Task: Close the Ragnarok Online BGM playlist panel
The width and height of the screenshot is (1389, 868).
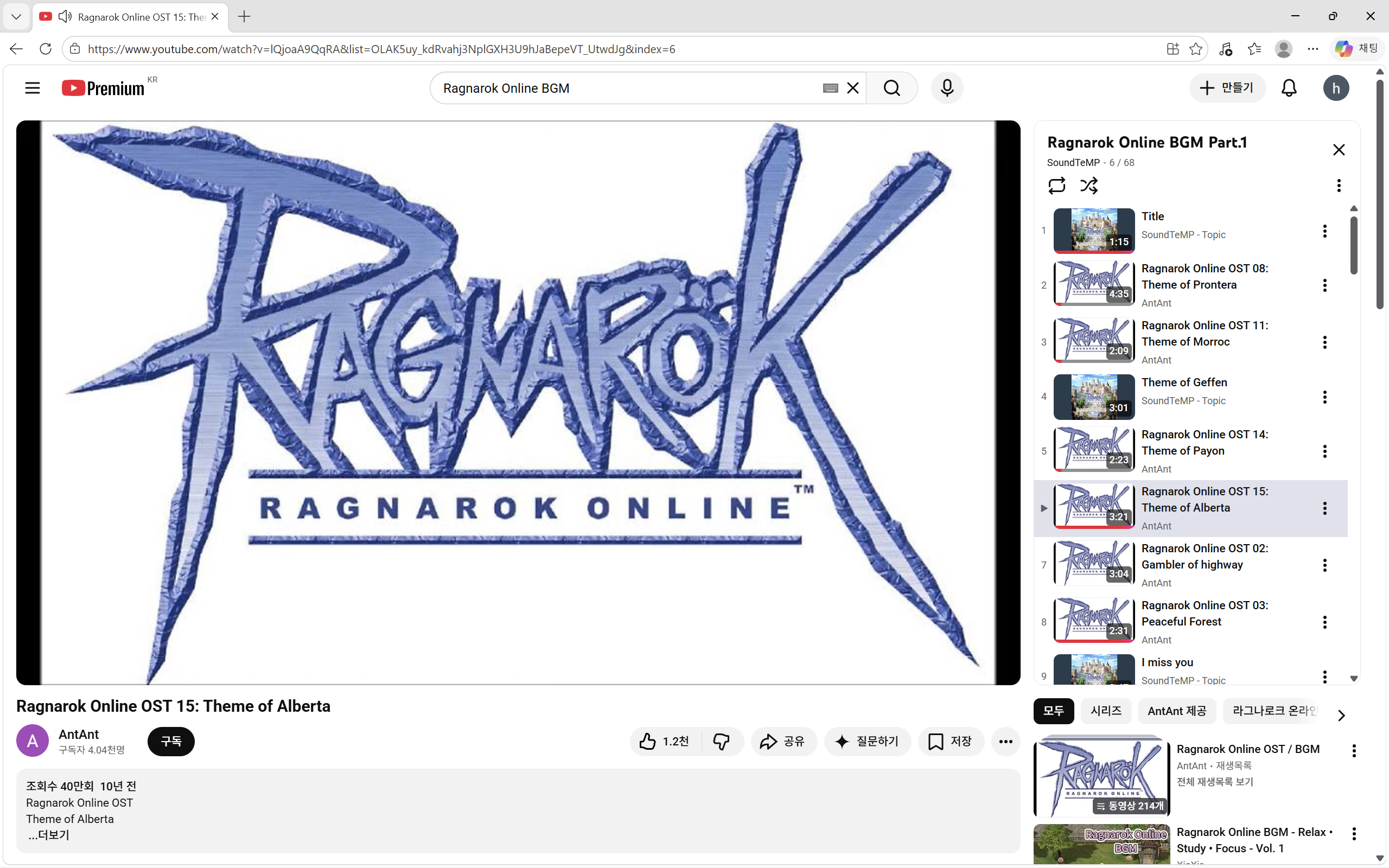Action: pyautogui.click(x=1339, y=150)
